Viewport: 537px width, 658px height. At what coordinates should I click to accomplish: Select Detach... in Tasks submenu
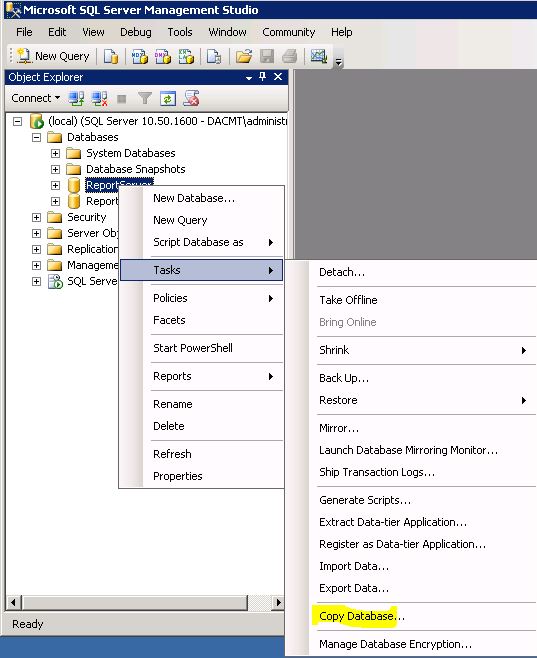(411, 272)
